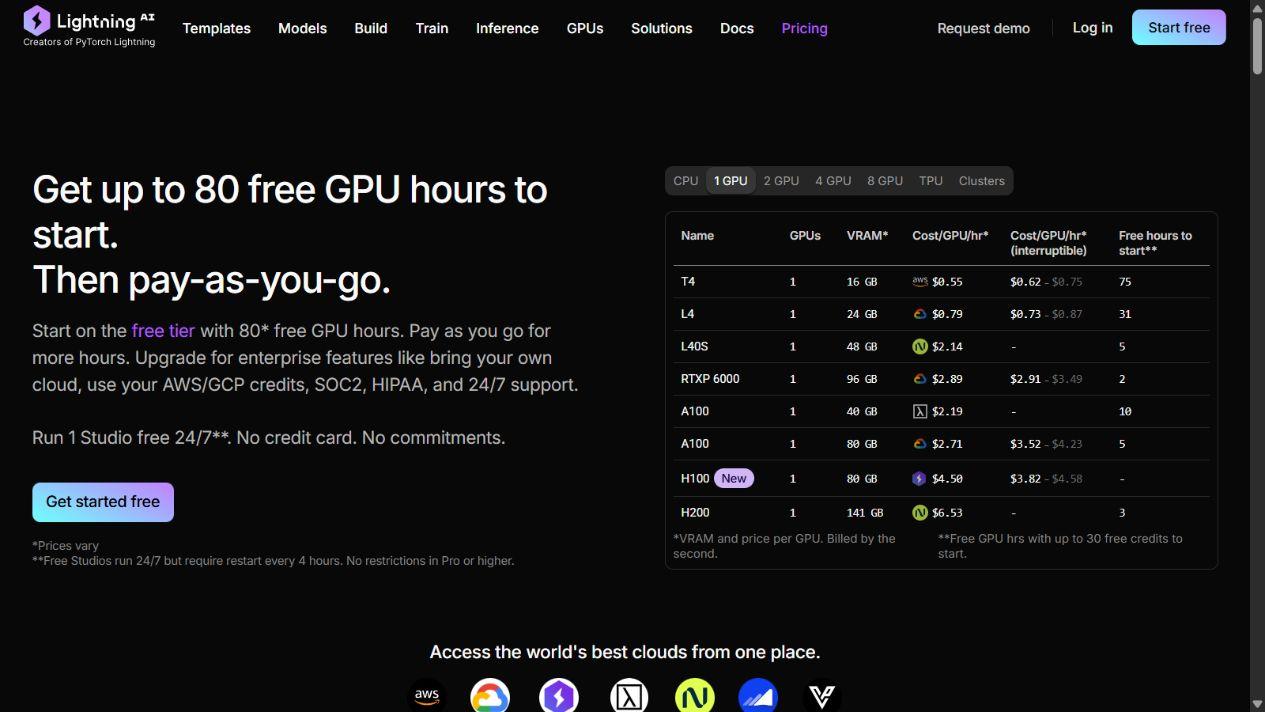Click the Get started free button
This screenshot has width=1265, height=712.
click(x=103, y=502)
